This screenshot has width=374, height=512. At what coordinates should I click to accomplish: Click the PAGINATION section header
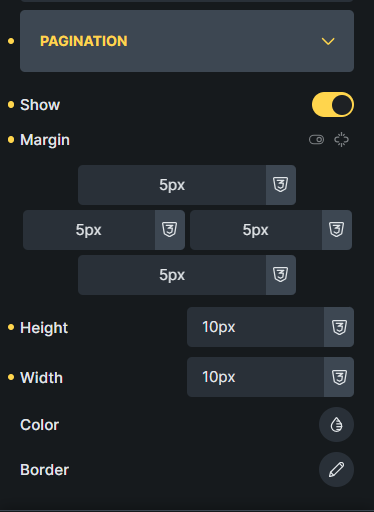[187, 41]
